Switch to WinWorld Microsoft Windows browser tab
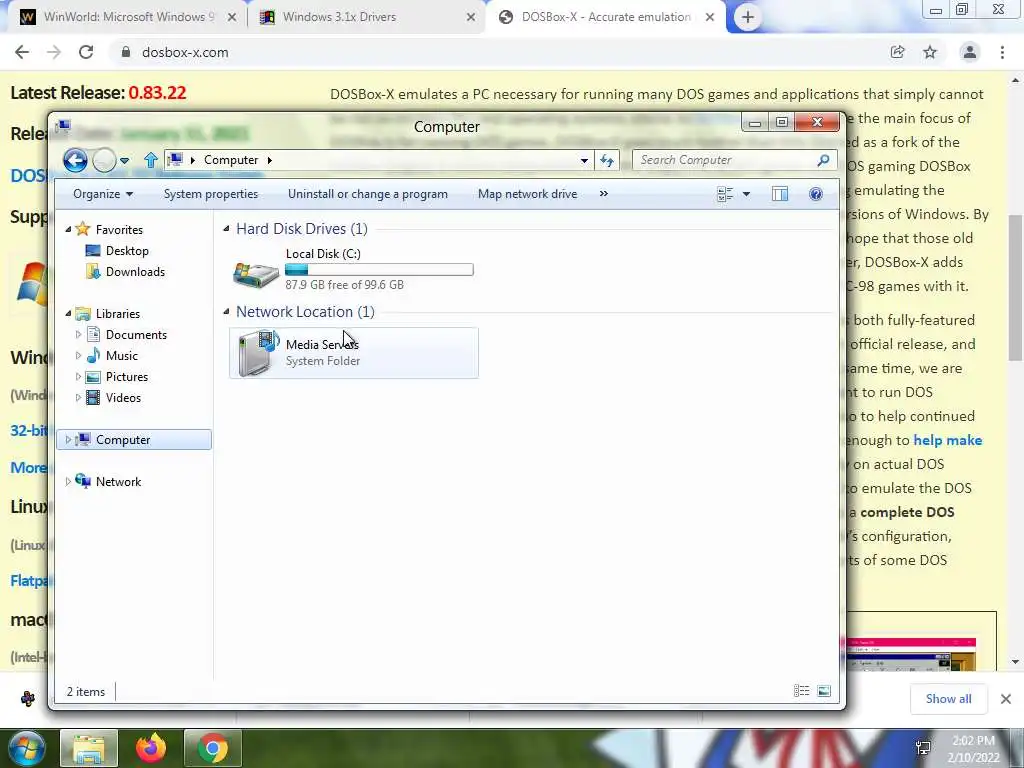 pyautogui.click(x=128, y=17)
